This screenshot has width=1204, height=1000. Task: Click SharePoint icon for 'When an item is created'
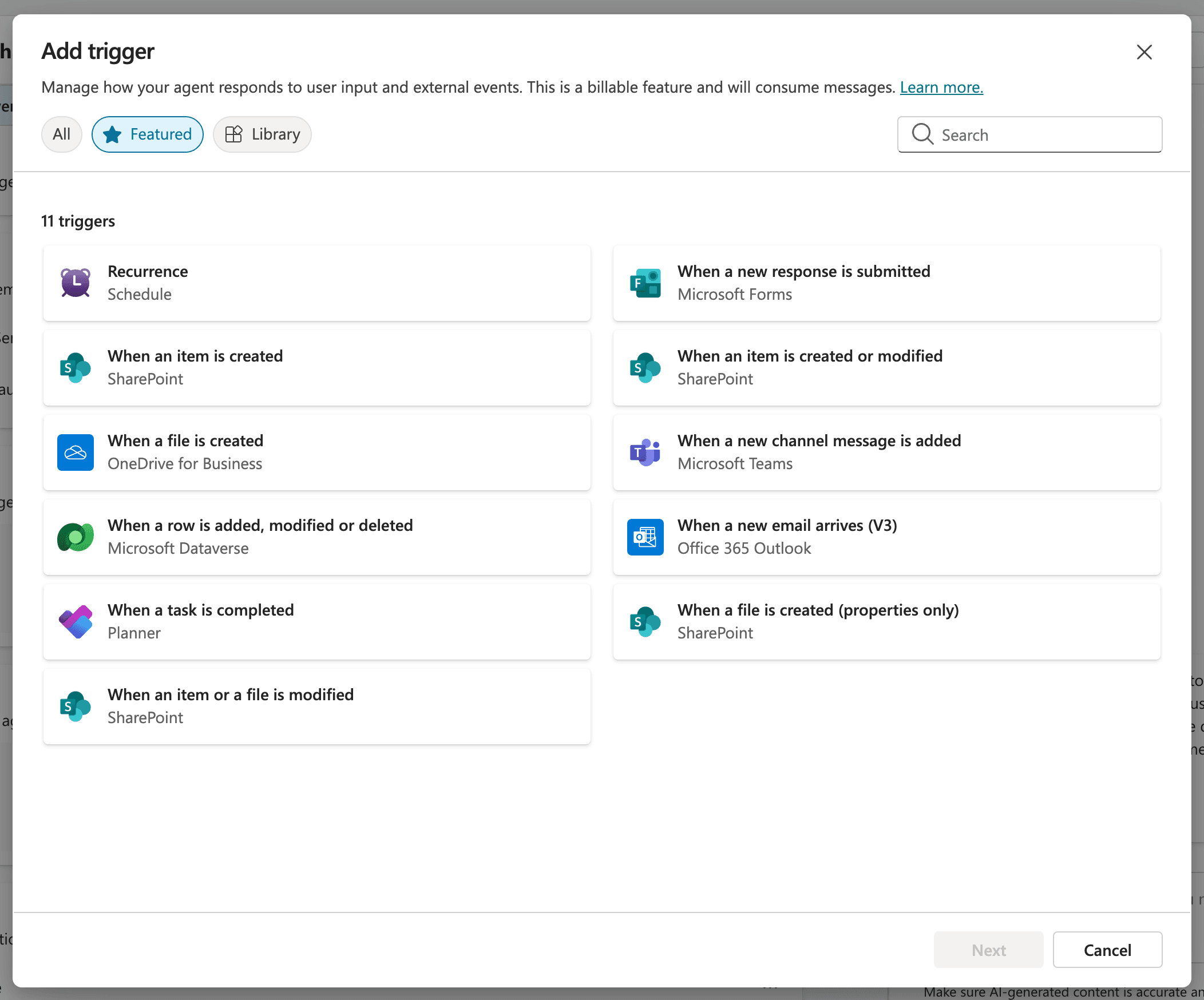point(76,367)
